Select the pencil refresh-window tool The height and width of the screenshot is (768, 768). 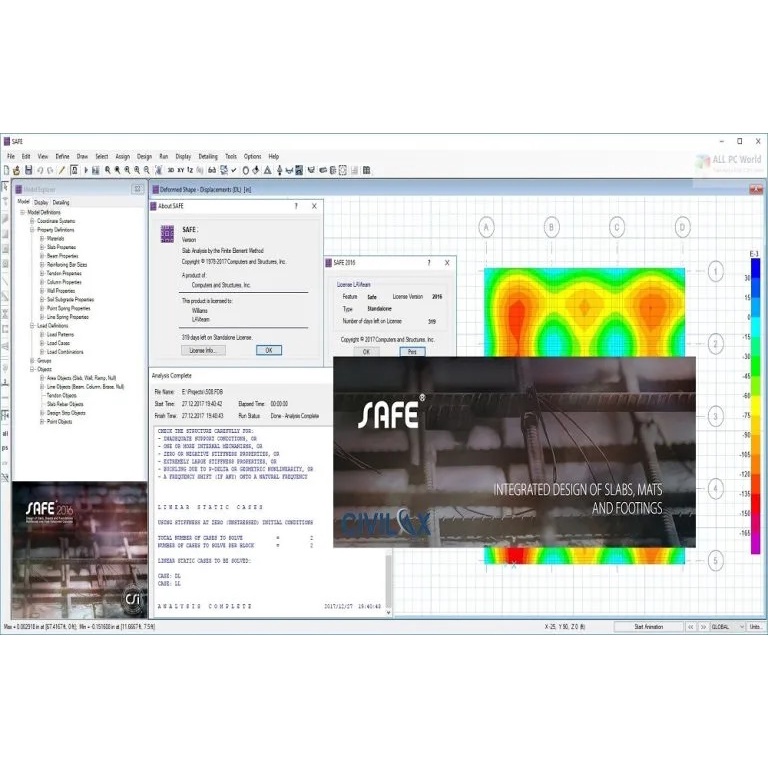point(62,170)
